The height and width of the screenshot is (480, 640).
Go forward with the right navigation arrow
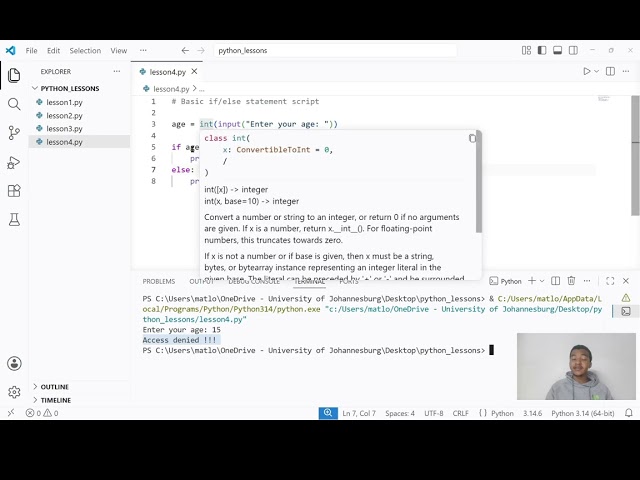(201, 51)
